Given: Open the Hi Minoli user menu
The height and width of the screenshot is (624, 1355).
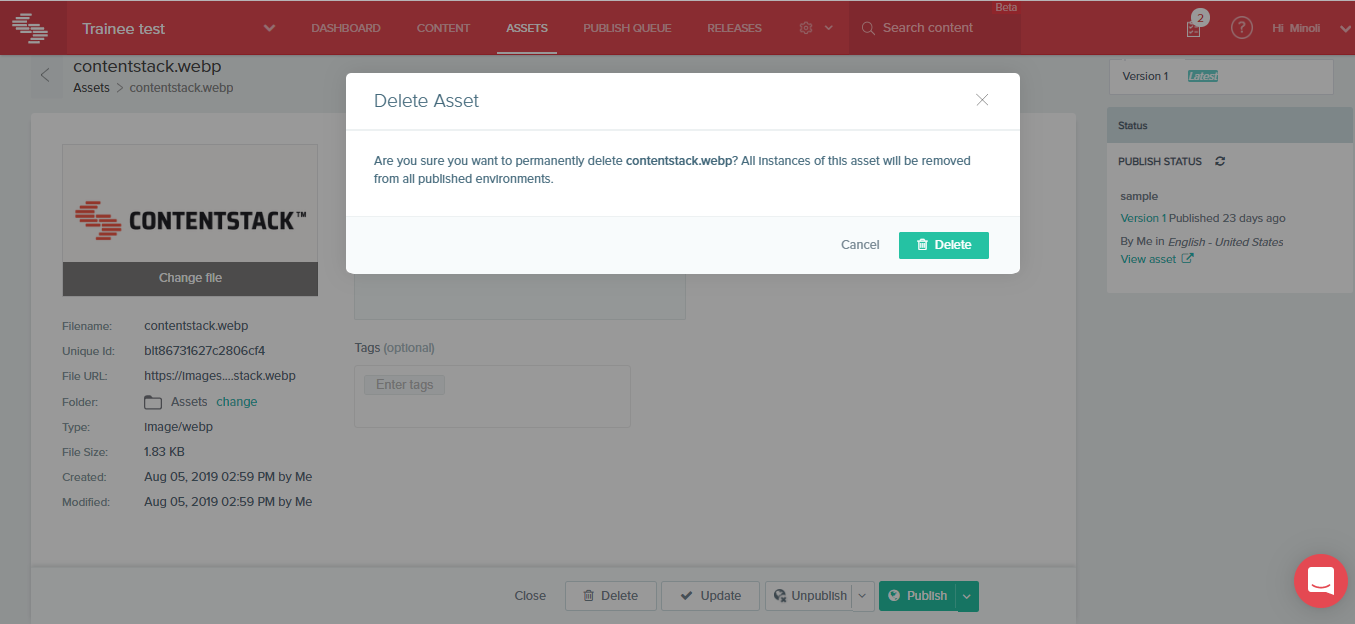Looking at the screenshot, I should [x=1310, y=28].
